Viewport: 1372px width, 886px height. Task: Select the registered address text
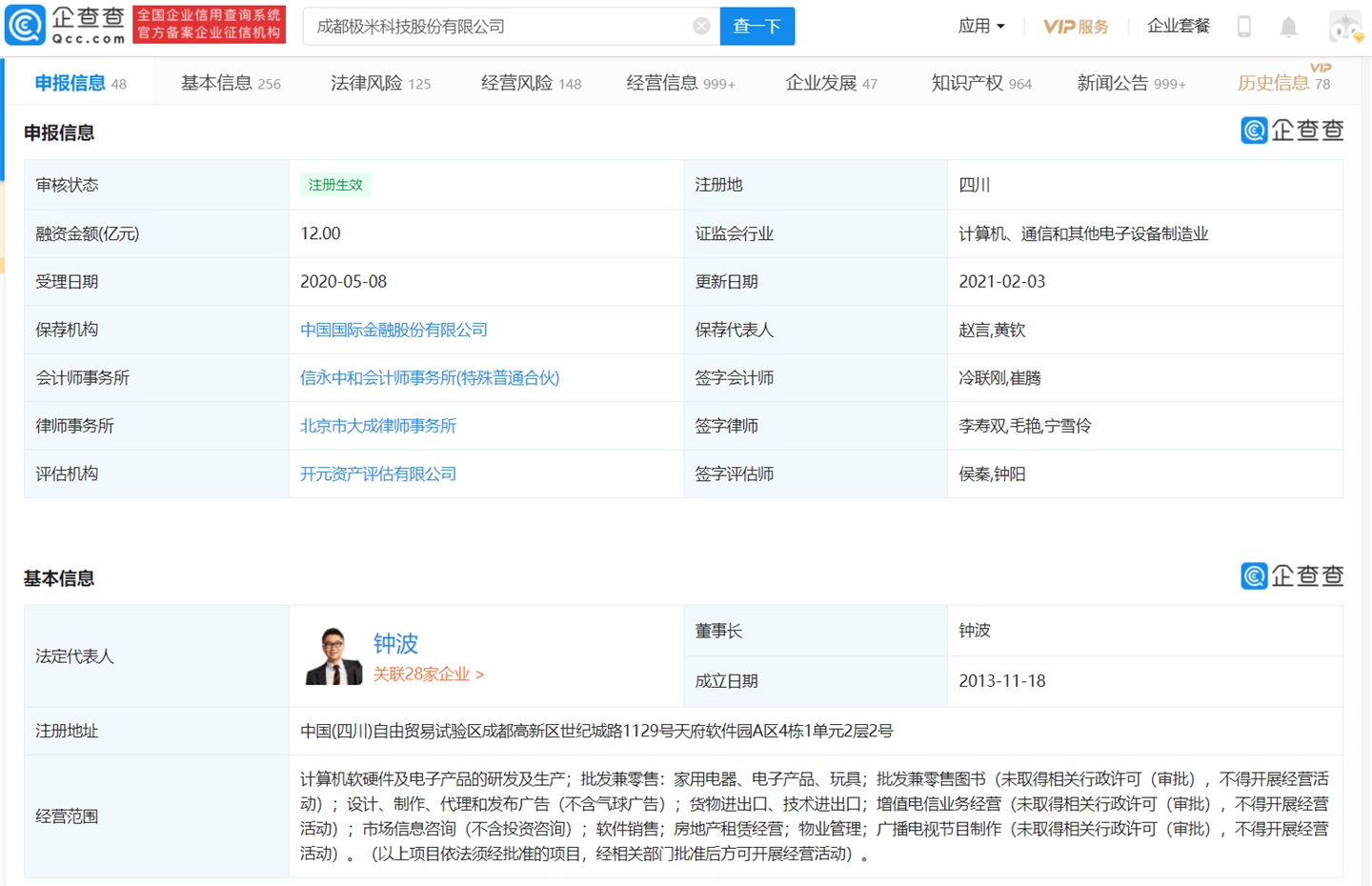(596, 731)
